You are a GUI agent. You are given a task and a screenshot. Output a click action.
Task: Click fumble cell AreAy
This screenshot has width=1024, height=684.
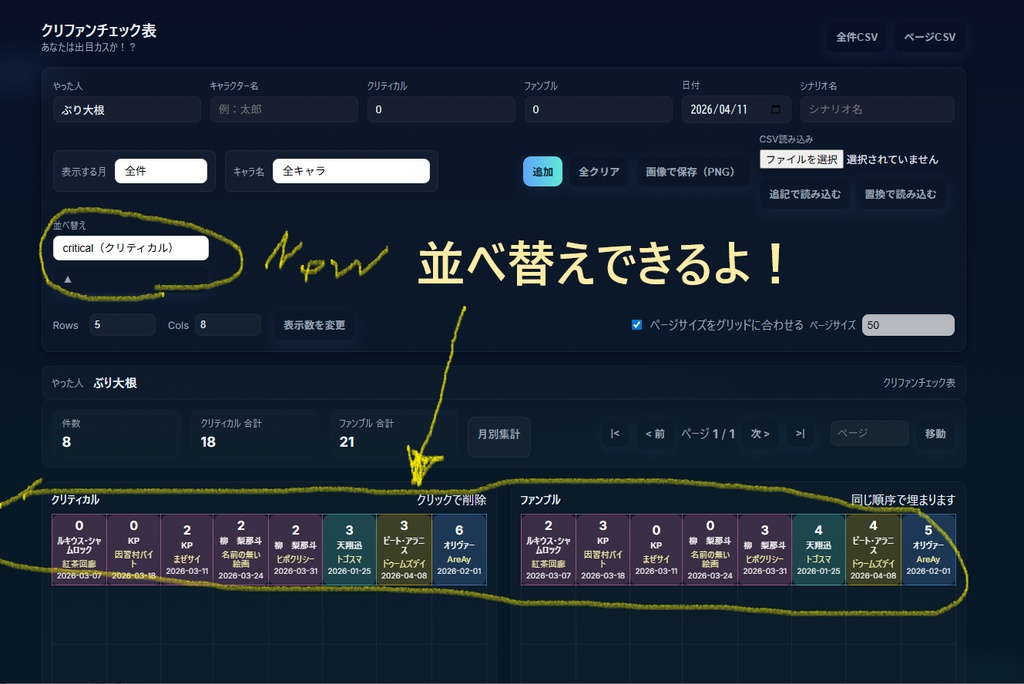tap(928, 549)
